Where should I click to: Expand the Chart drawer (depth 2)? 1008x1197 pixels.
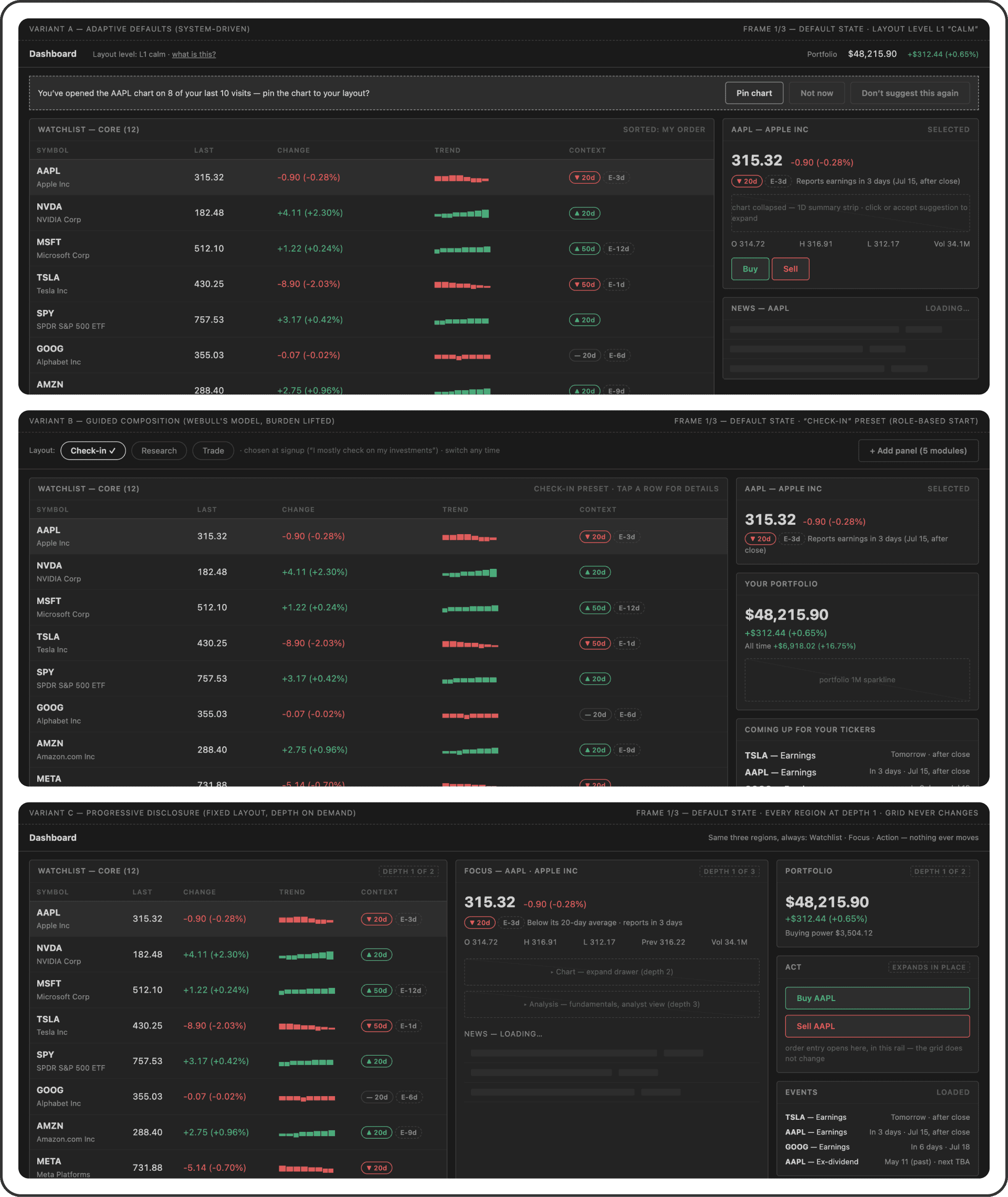611,971
